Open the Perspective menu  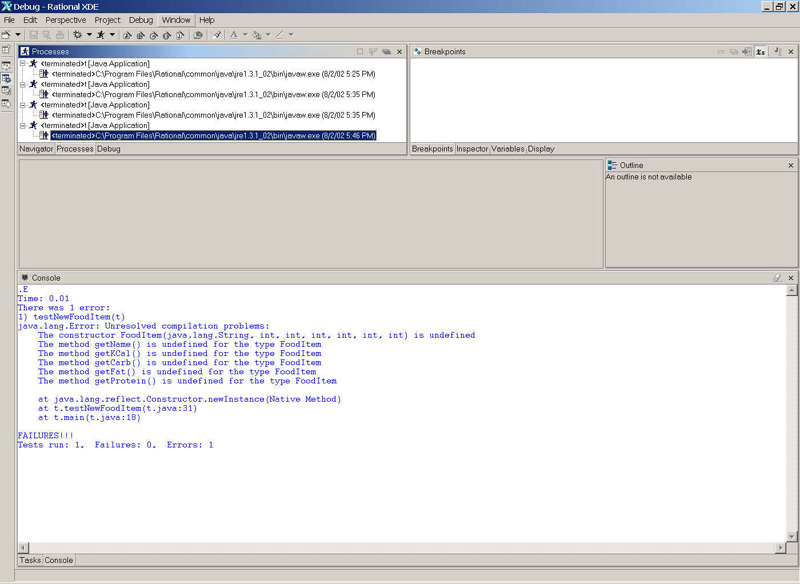coord(66,20)
